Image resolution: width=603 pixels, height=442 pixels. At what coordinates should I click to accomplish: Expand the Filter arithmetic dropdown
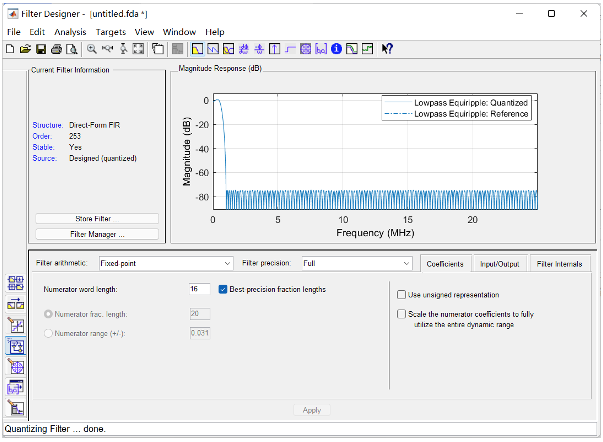coord(165,263)
